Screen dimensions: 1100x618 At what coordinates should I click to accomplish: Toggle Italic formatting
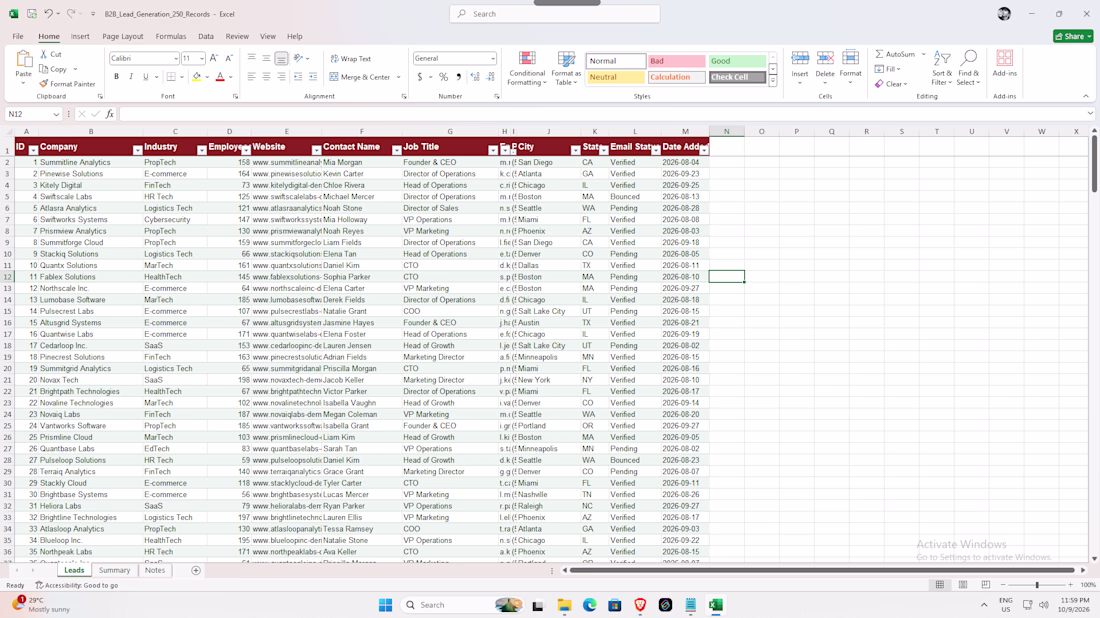pyautogui.click(x=131, y=77)
